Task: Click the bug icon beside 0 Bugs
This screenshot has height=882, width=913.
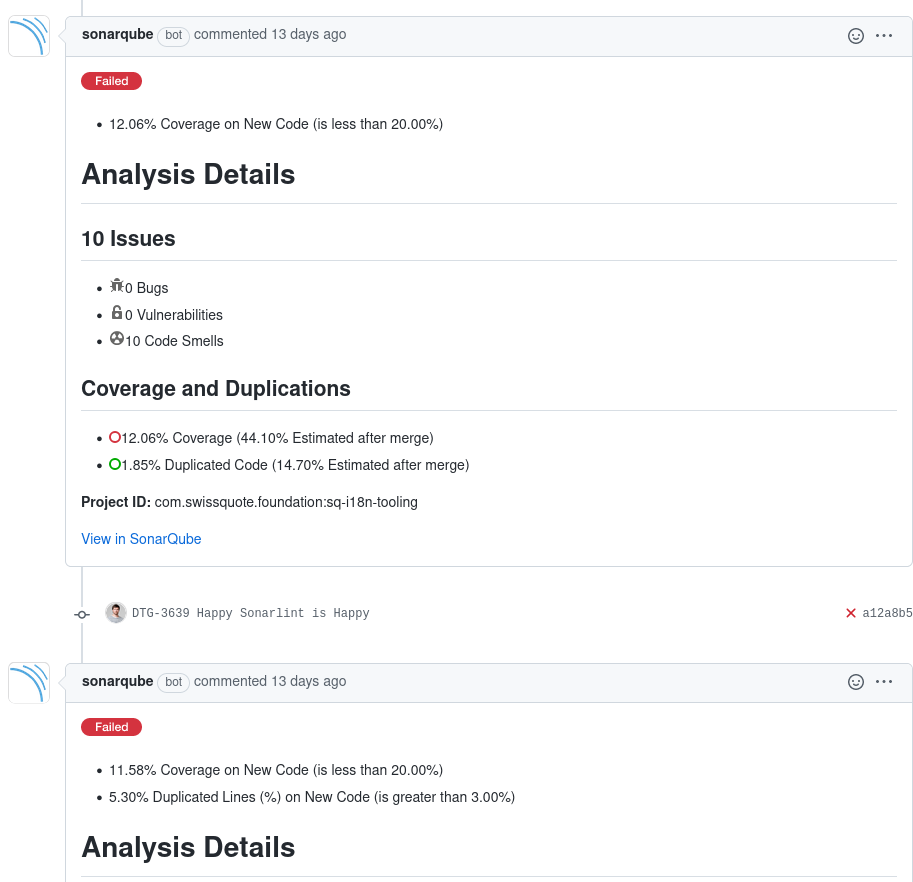Action: [116, 285]
